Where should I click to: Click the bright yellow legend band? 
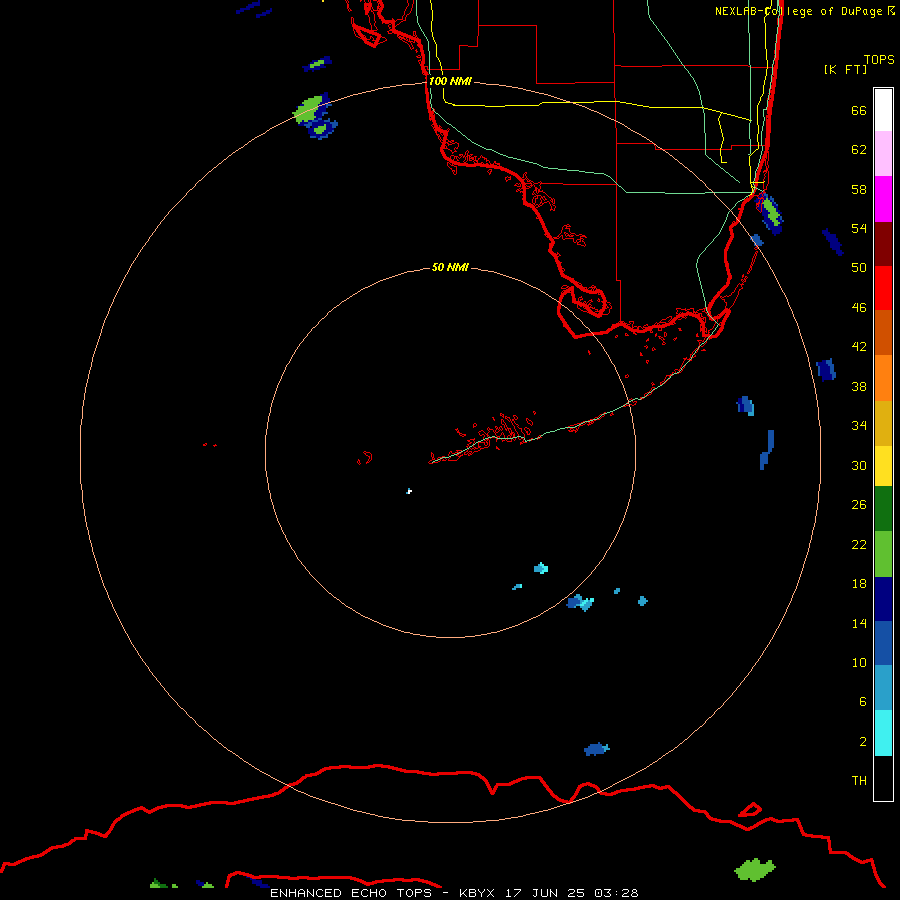pyautogui.click(x=883, y=466)
